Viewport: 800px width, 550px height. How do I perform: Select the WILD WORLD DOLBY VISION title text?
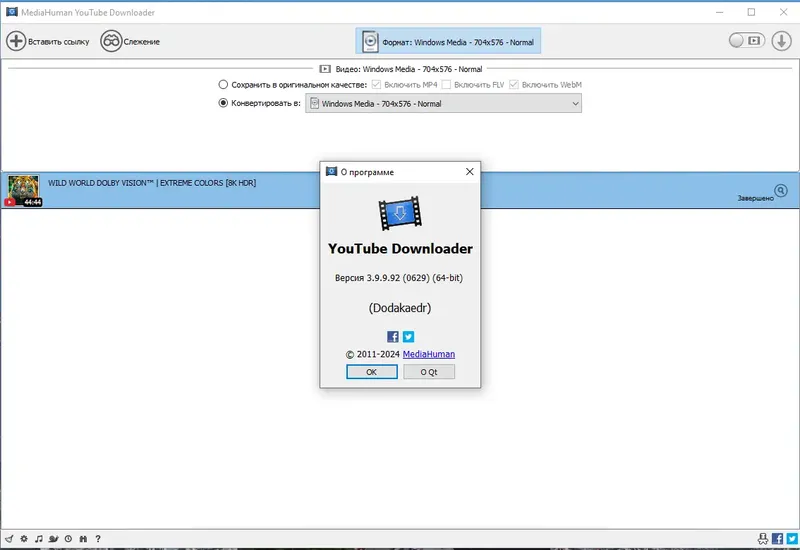point(152,183)
